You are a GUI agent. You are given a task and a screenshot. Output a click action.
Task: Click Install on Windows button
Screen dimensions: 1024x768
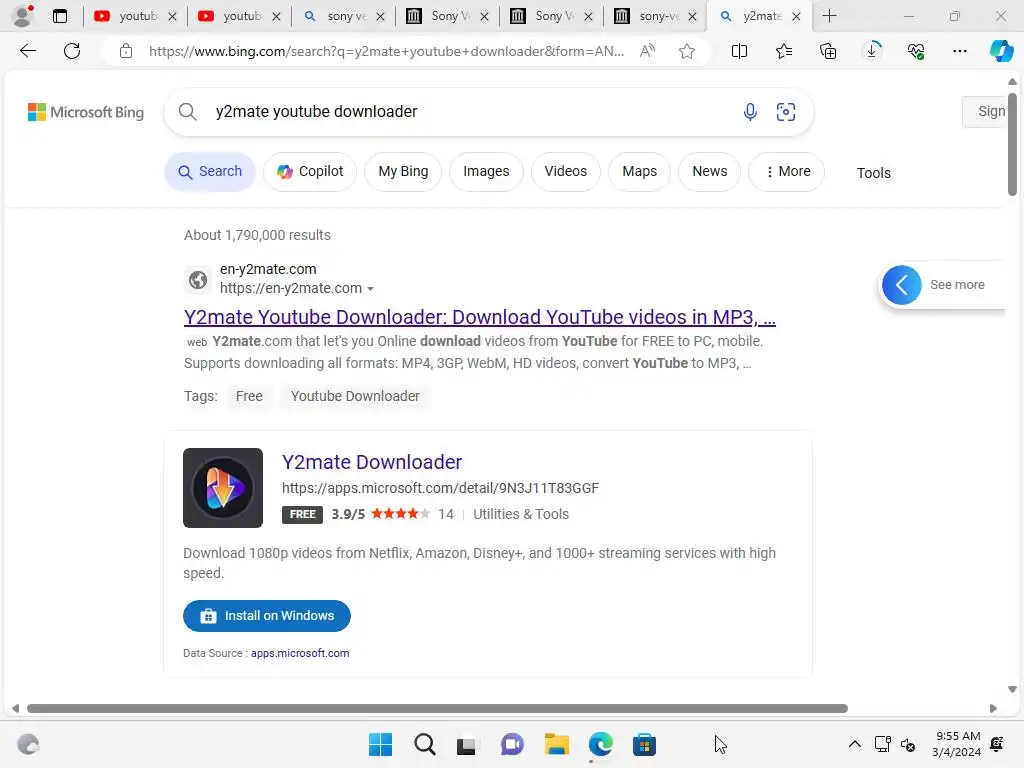(266, 616)
